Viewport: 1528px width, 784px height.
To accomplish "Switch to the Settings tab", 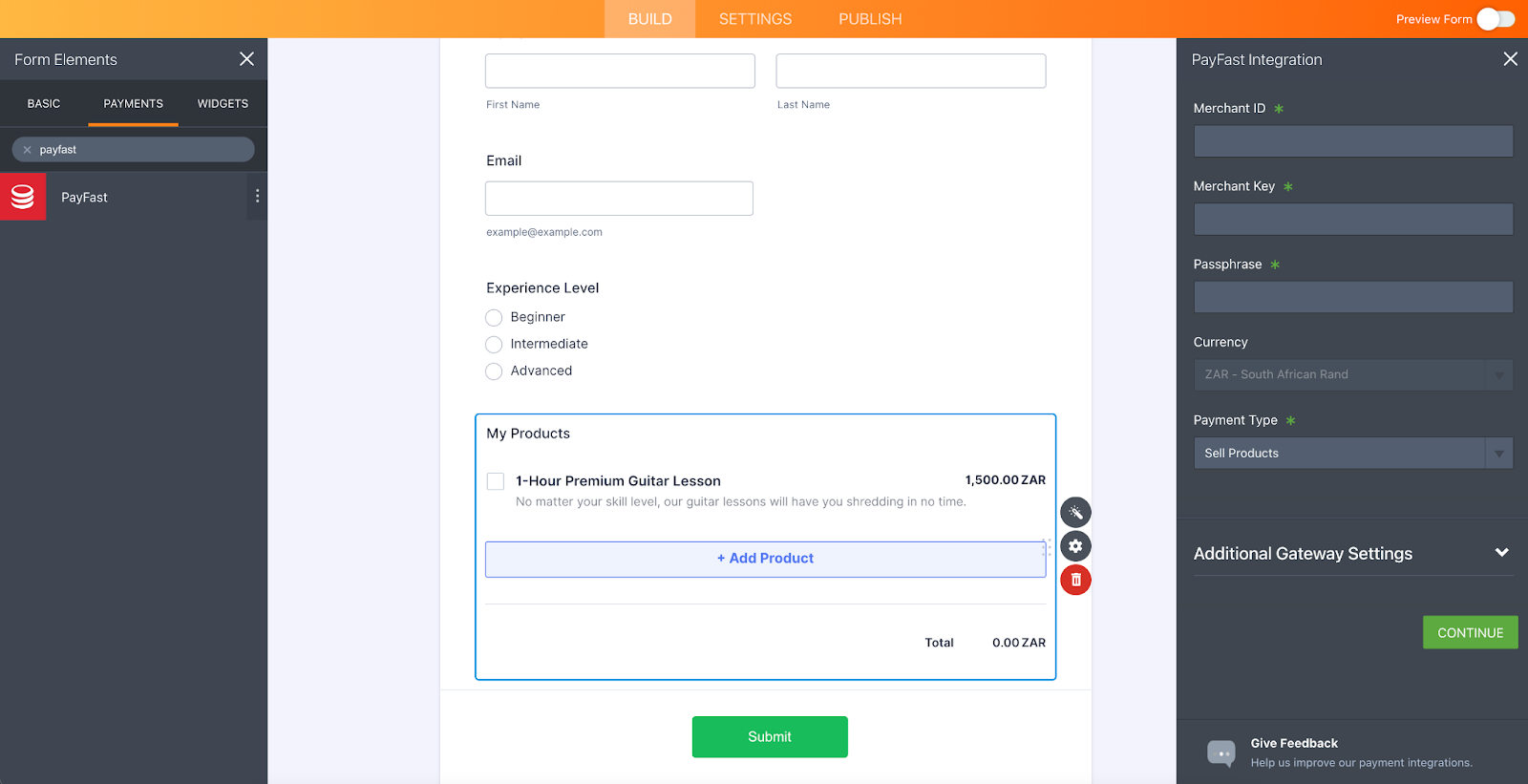I will click(754, 19).
